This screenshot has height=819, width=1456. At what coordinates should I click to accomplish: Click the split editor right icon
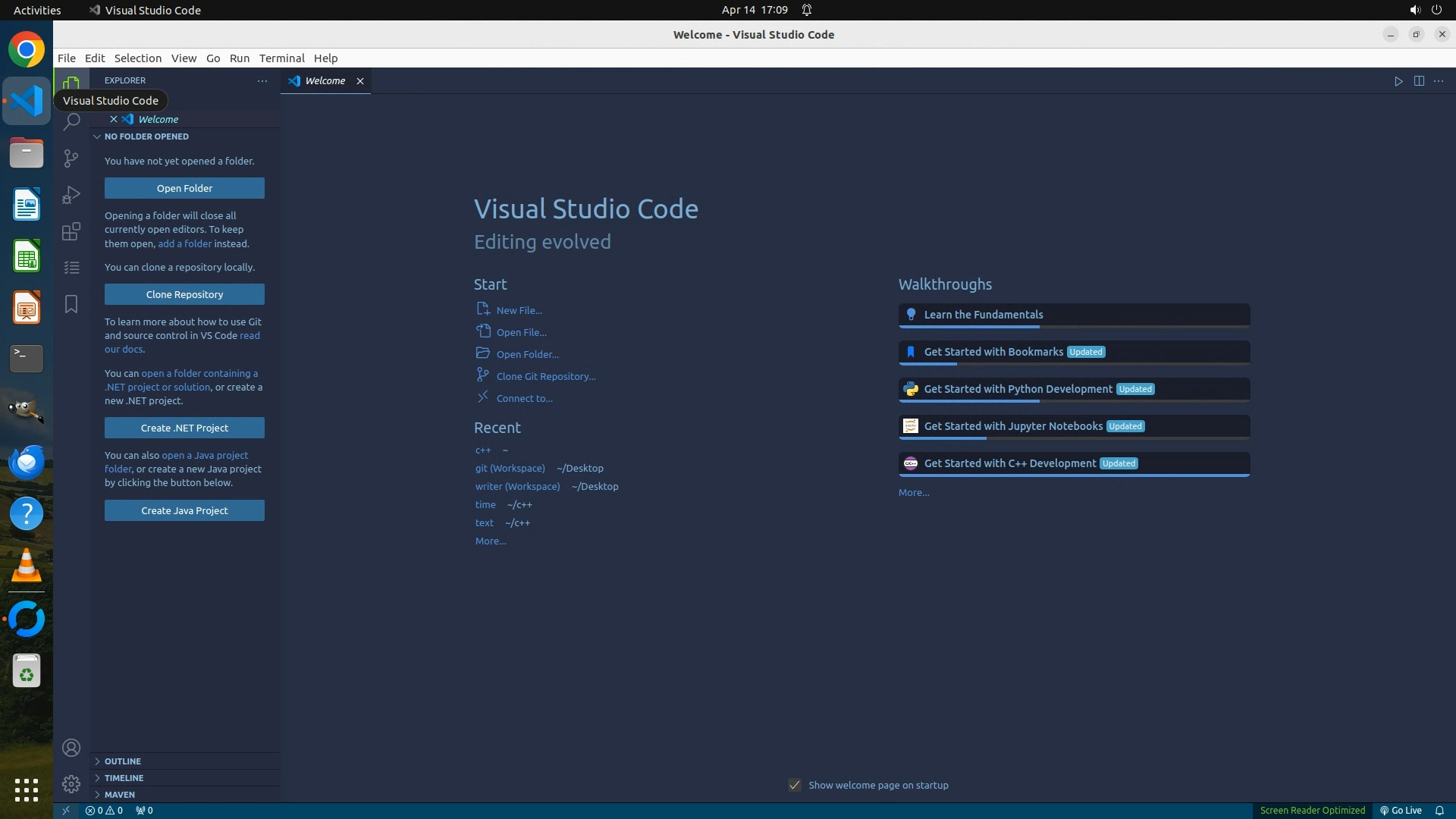click(1419, 81)
